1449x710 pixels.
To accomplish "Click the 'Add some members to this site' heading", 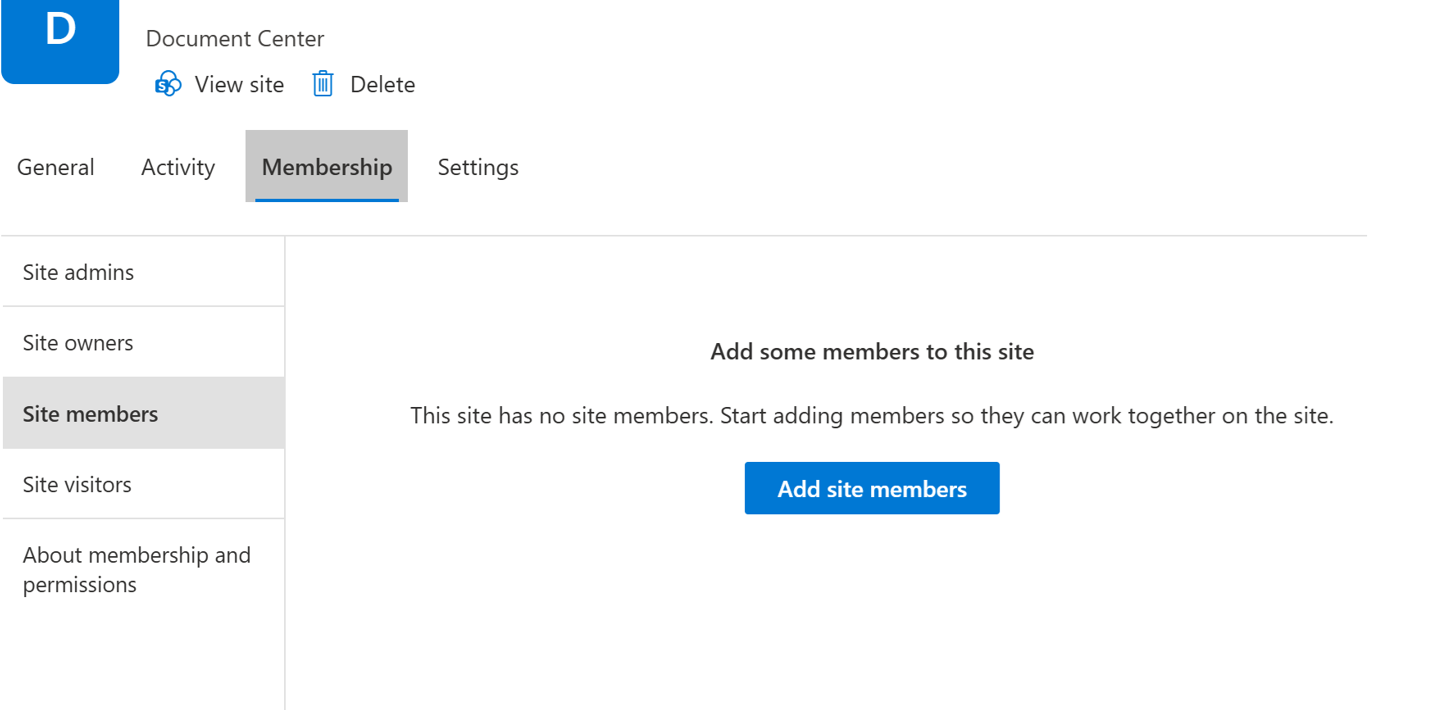I will pyautogui.click(x=871, y=352).
